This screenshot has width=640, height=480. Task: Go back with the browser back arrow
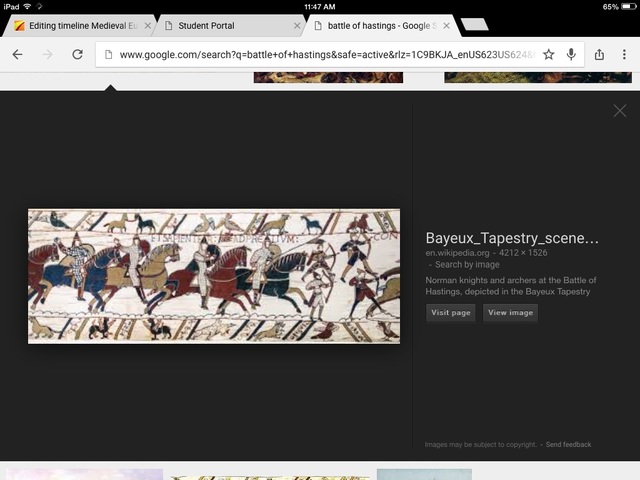point(18,54)
